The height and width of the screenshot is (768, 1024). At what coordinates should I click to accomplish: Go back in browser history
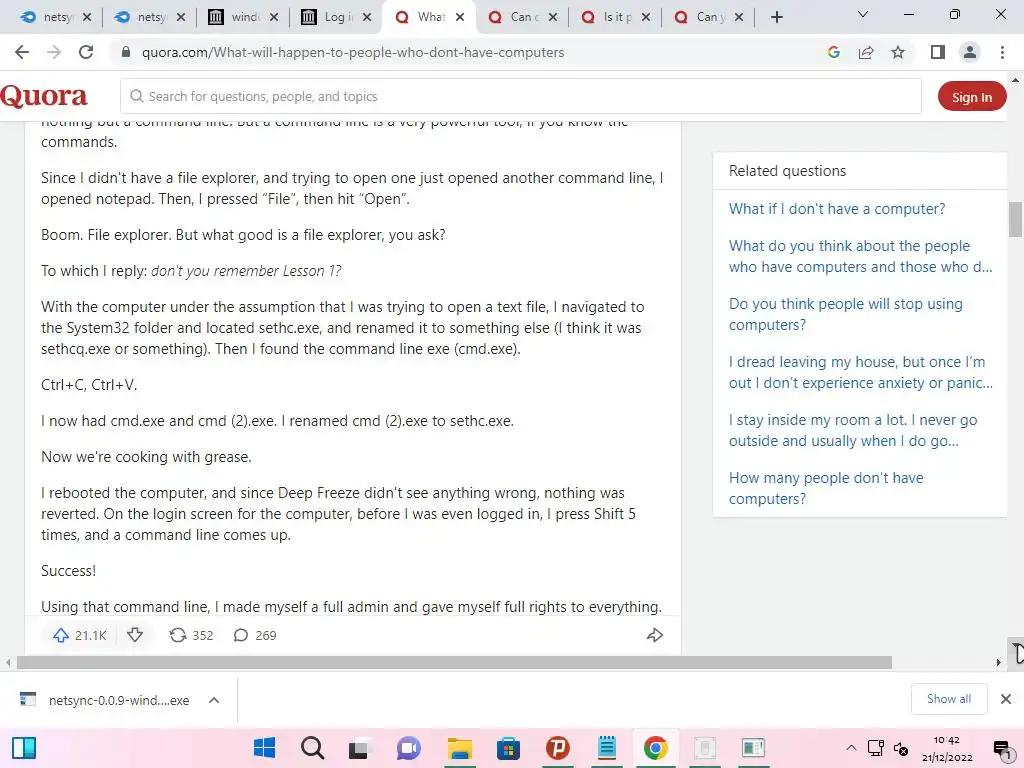(22, 52)
